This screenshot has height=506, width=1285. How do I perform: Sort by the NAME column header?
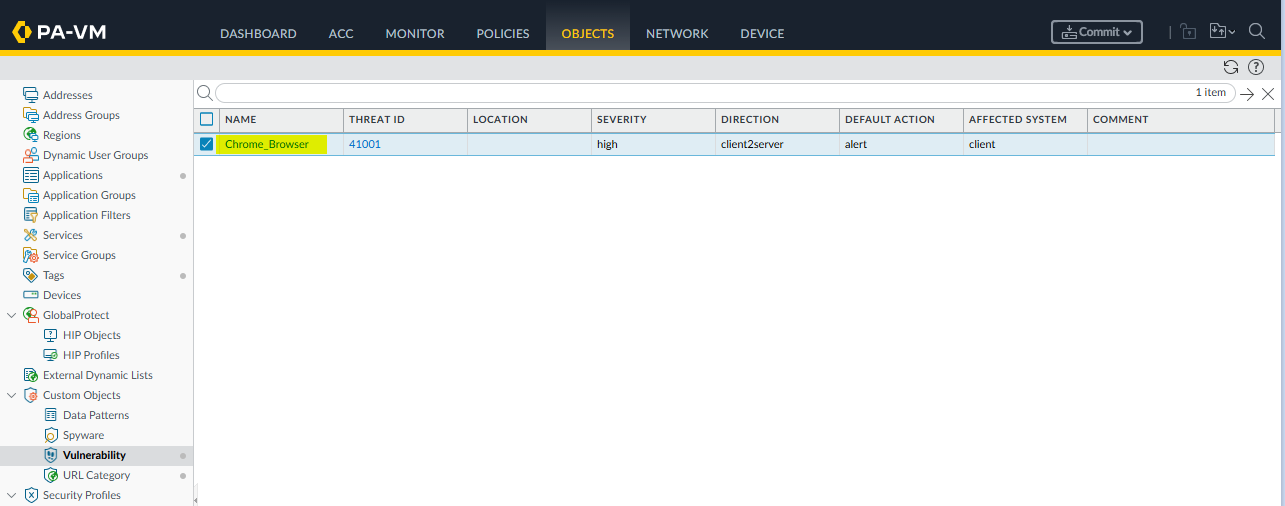coord(281,119)
